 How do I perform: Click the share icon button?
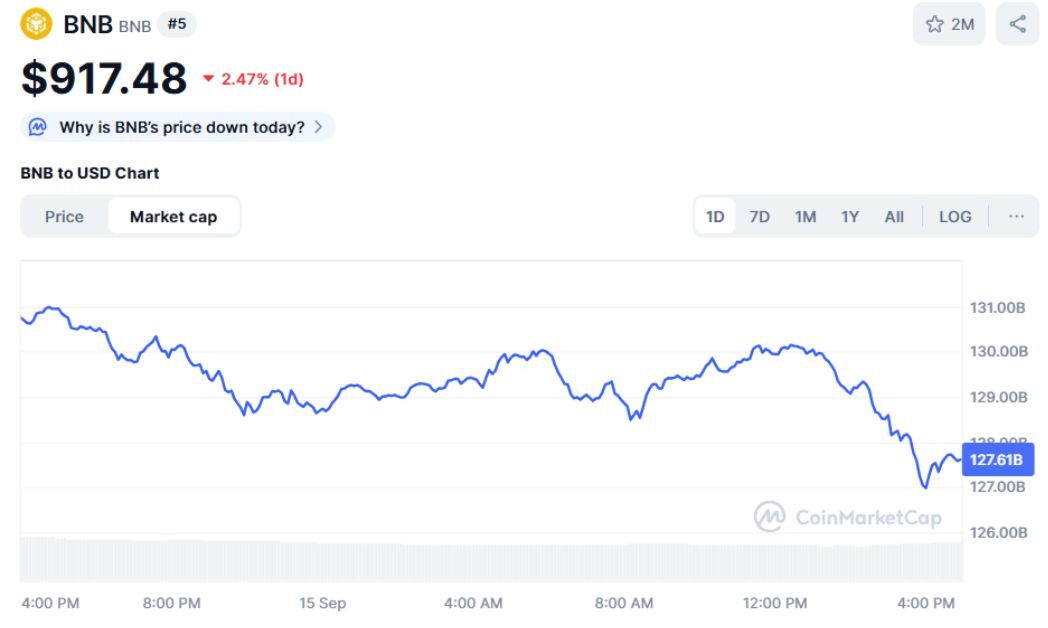pyautogui.click(x=1017, y=24)
